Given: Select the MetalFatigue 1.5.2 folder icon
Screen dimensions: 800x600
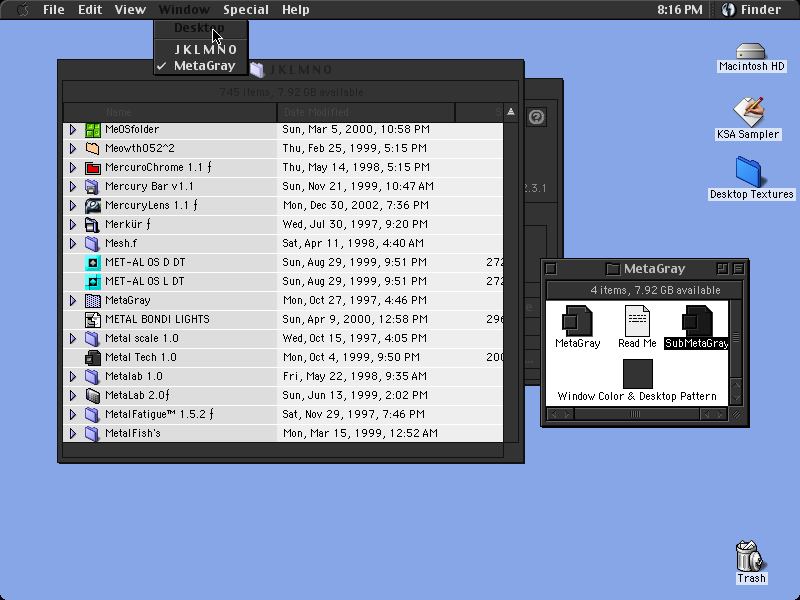Looking at the screenshot, I should [92, 414].
